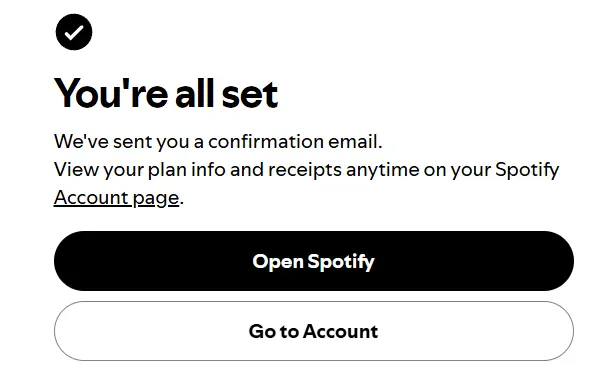
Task: Open Spotify using the black button
Action: tap(314, 261)
